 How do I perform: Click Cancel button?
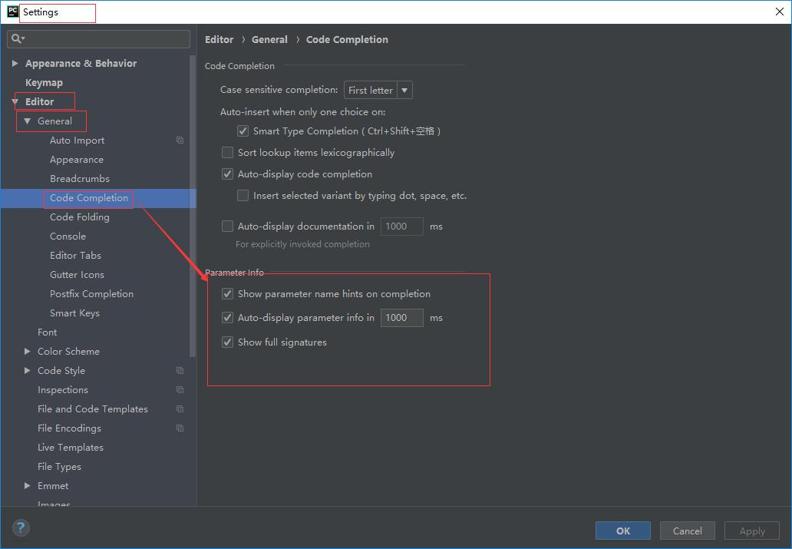687,531
